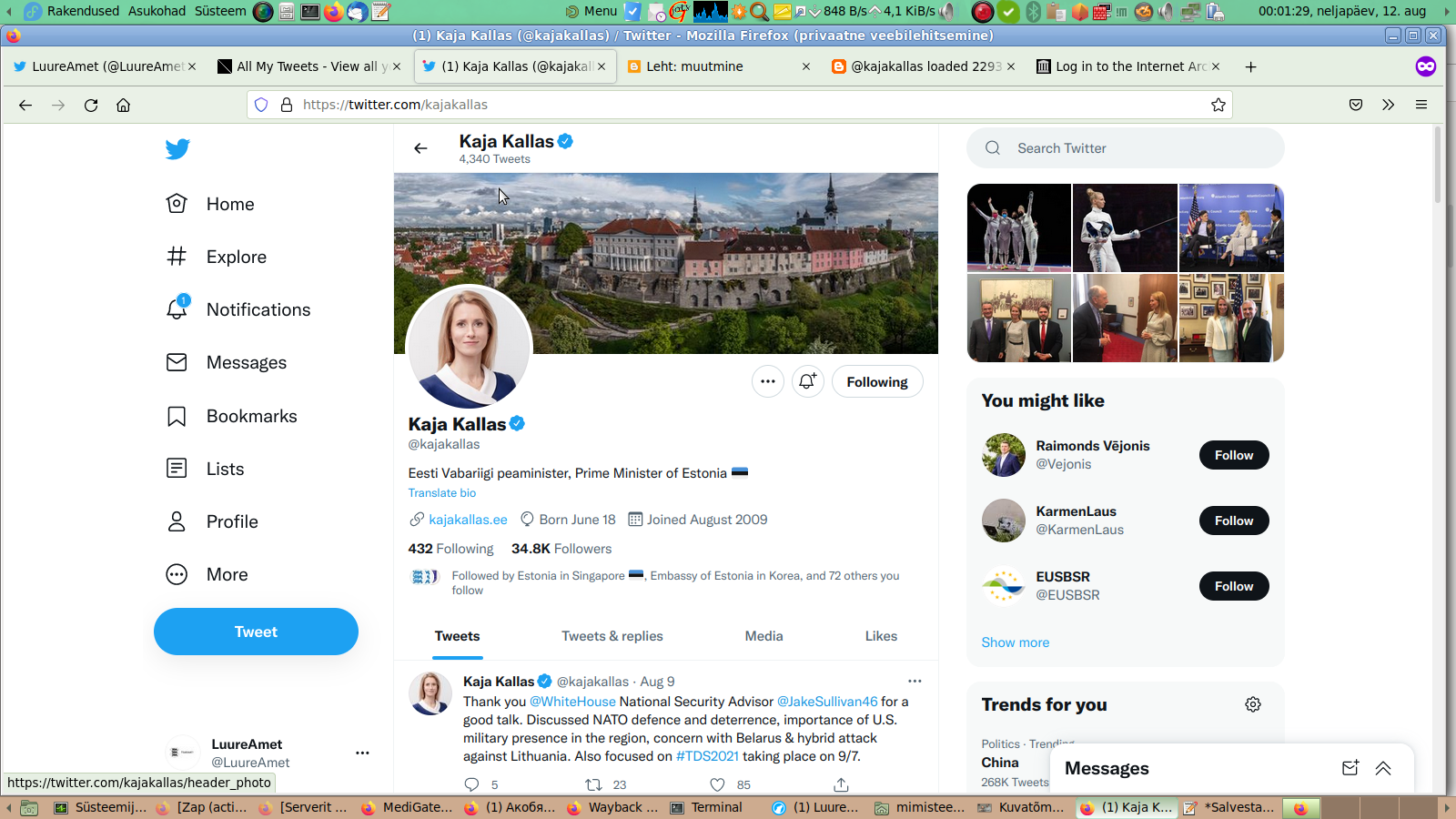The image size is (1456, 819).
Task: View the 34.8K Followers list
Action: [561, 549]
